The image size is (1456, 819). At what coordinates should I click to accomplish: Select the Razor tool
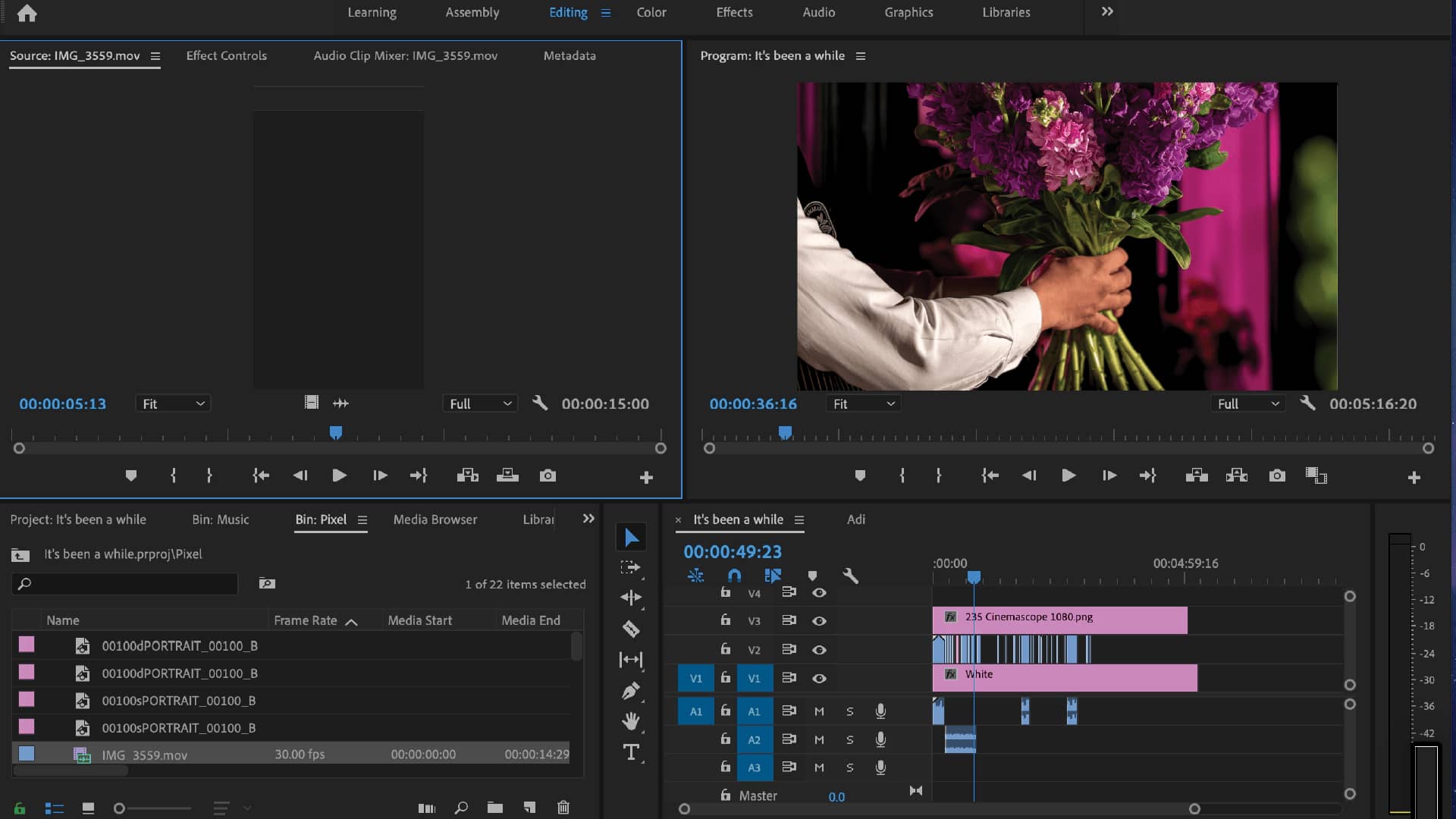[x=631, y=629]
